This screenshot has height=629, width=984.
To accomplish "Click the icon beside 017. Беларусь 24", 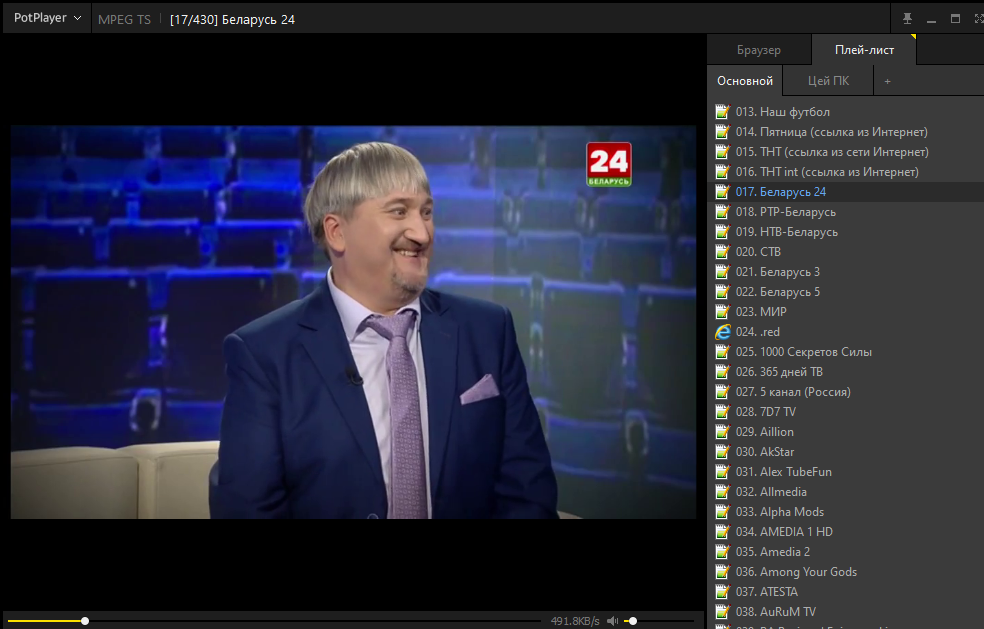I will 723,191.
